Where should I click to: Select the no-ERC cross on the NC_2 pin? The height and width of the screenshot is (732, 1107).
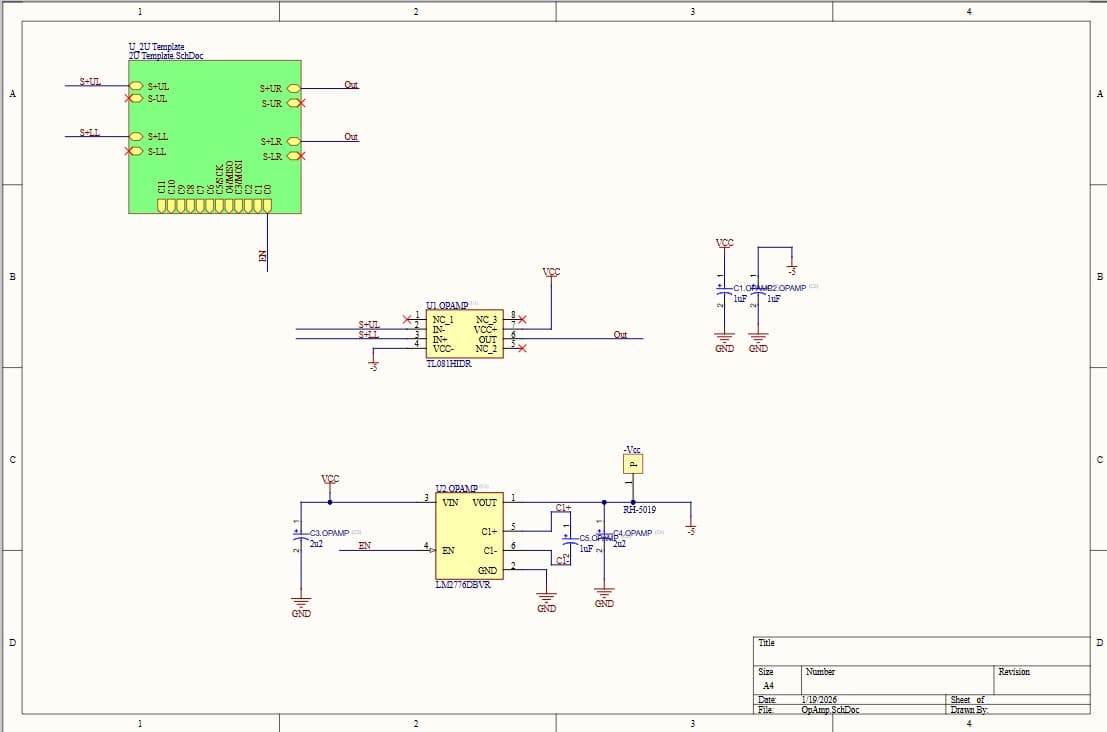[x=522, y=348]
